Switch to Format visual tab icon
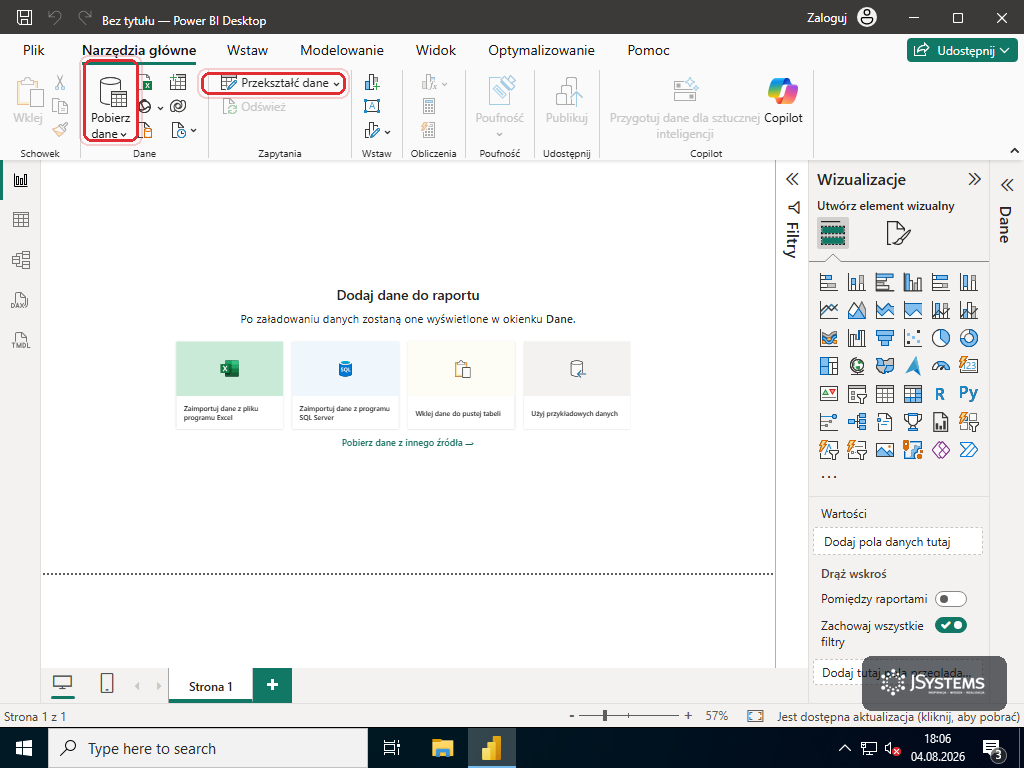This screenshot has height=768, width=1024. (898, 233)
